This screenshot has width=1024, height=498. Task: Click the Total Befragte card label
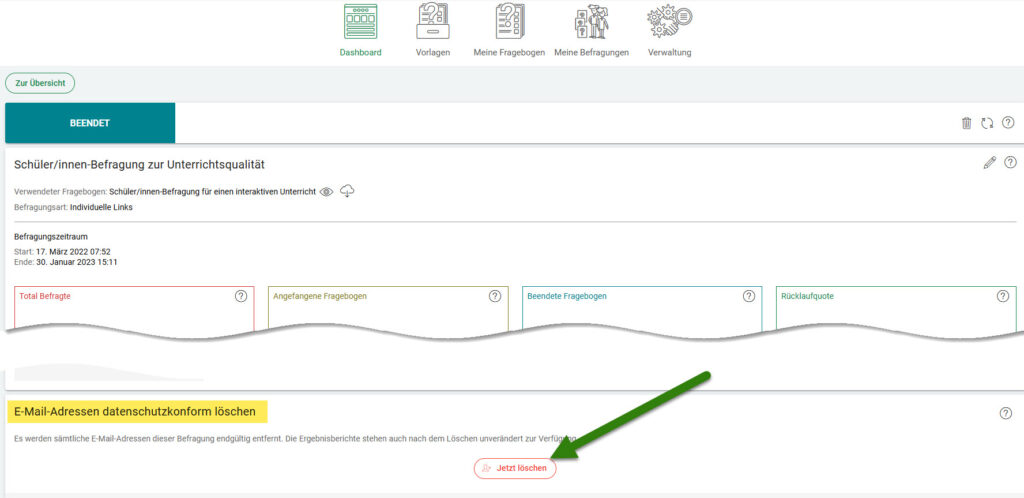[45, 296]
